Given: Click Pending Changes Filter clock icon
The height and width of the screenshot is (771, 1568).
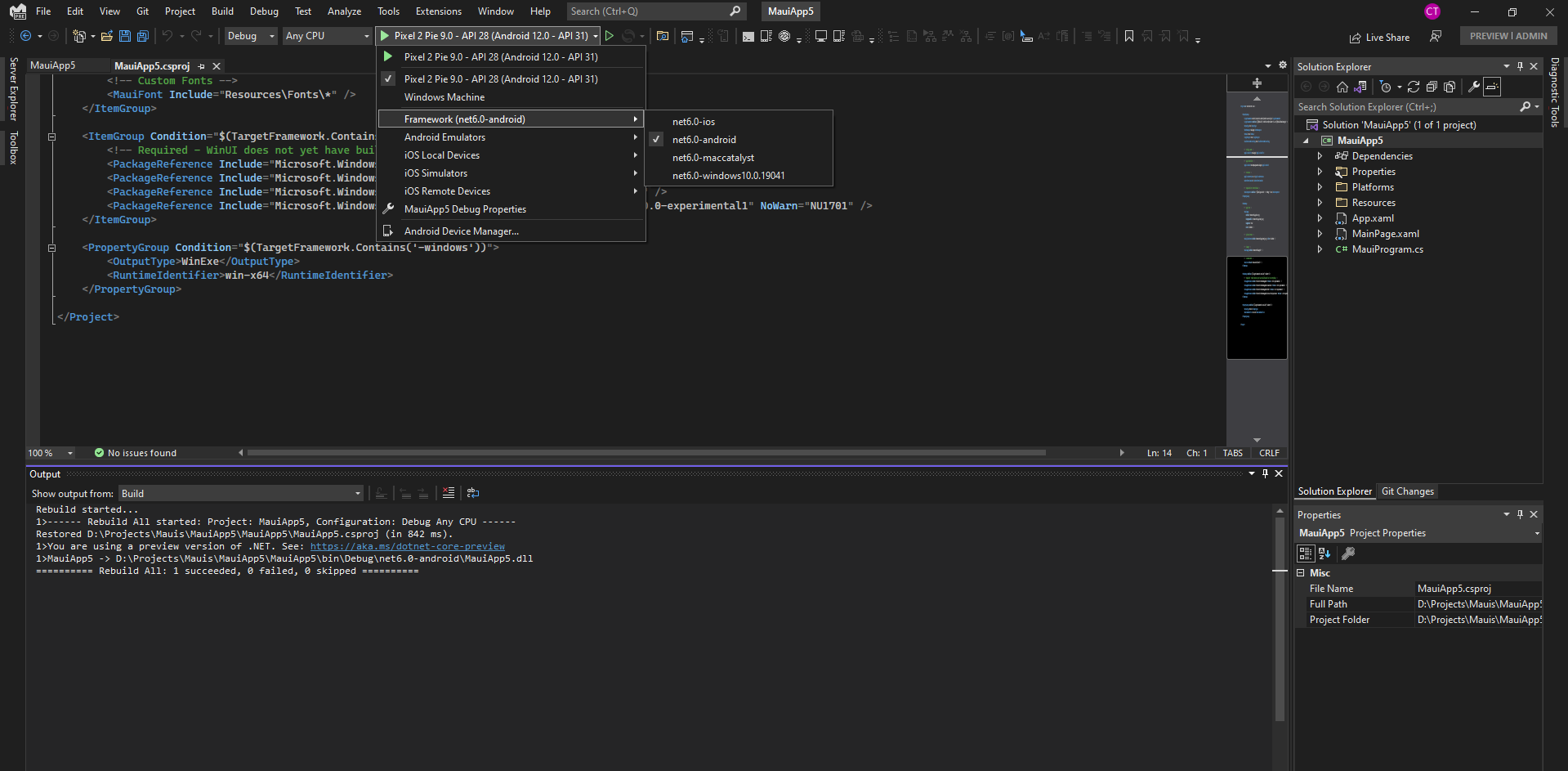Looking at the screenshot, I should (1386, 87).
